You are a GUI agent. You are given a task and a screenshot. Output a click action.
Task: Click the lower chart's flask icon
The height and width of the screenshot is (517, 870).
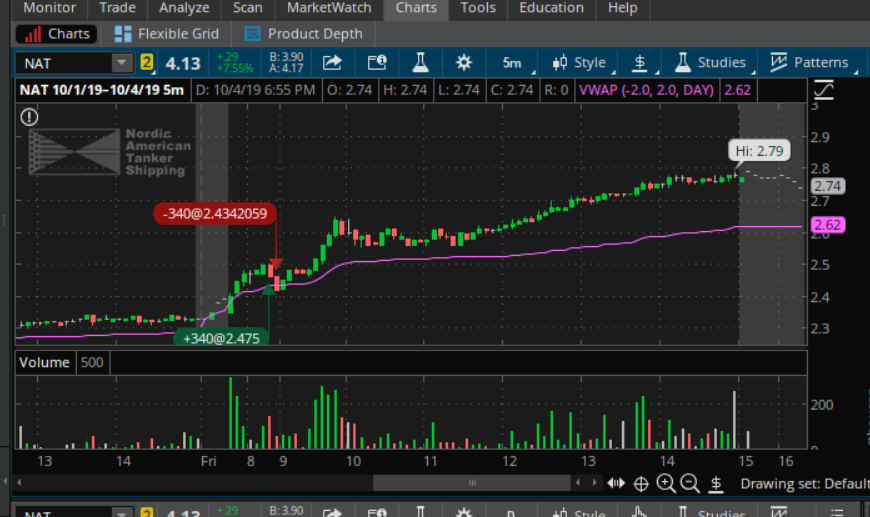tap(420, 513)
